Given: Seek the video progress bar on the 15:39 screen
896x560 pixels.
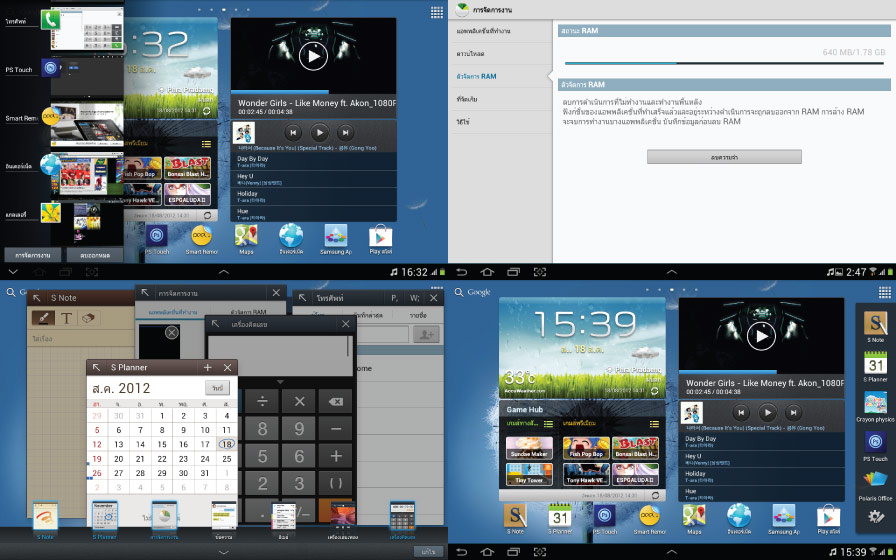Looking at the screenshot, I should (x=761, y=371).
